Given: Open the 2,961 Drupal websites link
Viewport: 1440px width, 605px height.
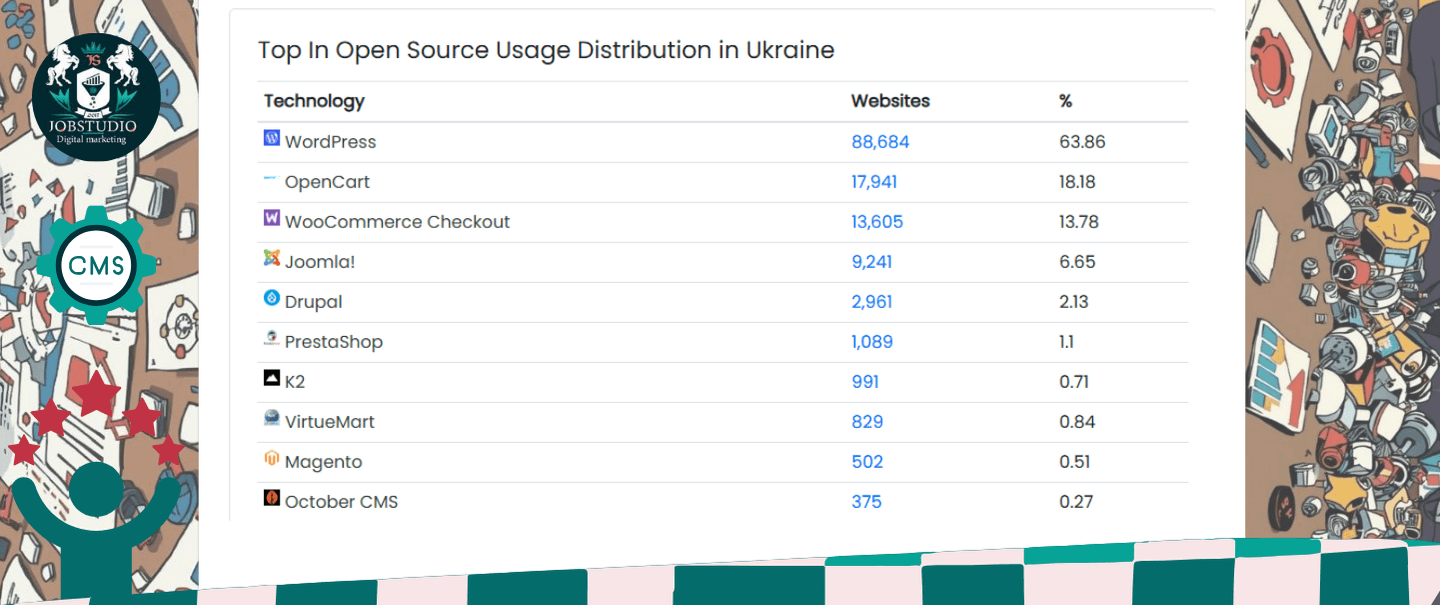Looking at the screenshot, I should [x=871, y=302].
